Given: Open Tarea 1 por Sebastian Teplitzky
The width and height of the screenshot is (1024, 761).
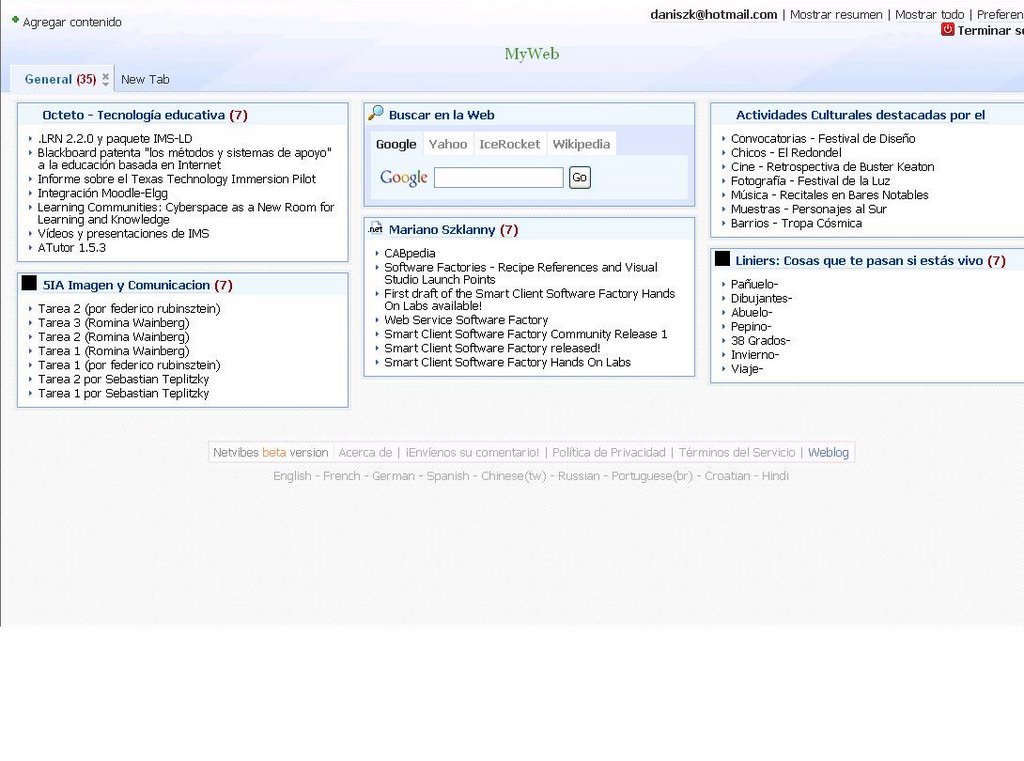Looking at the screenshot, I should pyautogui.click(x=123, y=393).
